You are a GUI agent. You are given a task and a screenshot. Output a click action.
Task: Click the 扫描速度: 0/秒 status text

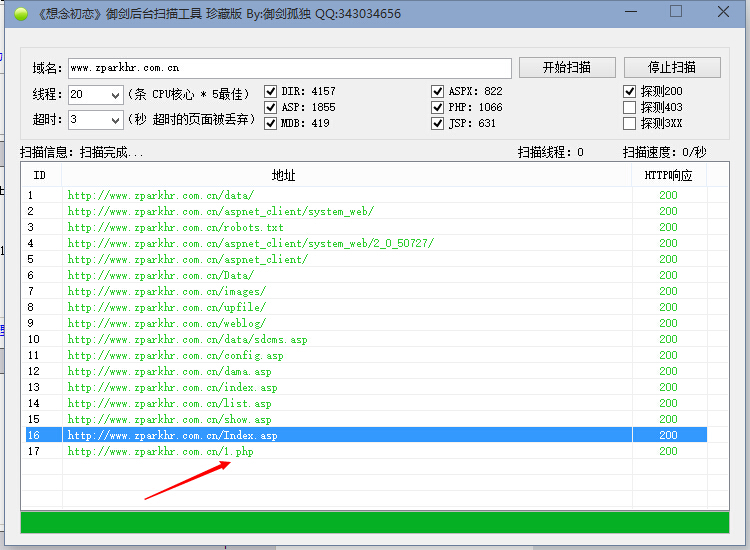[664, 153]
